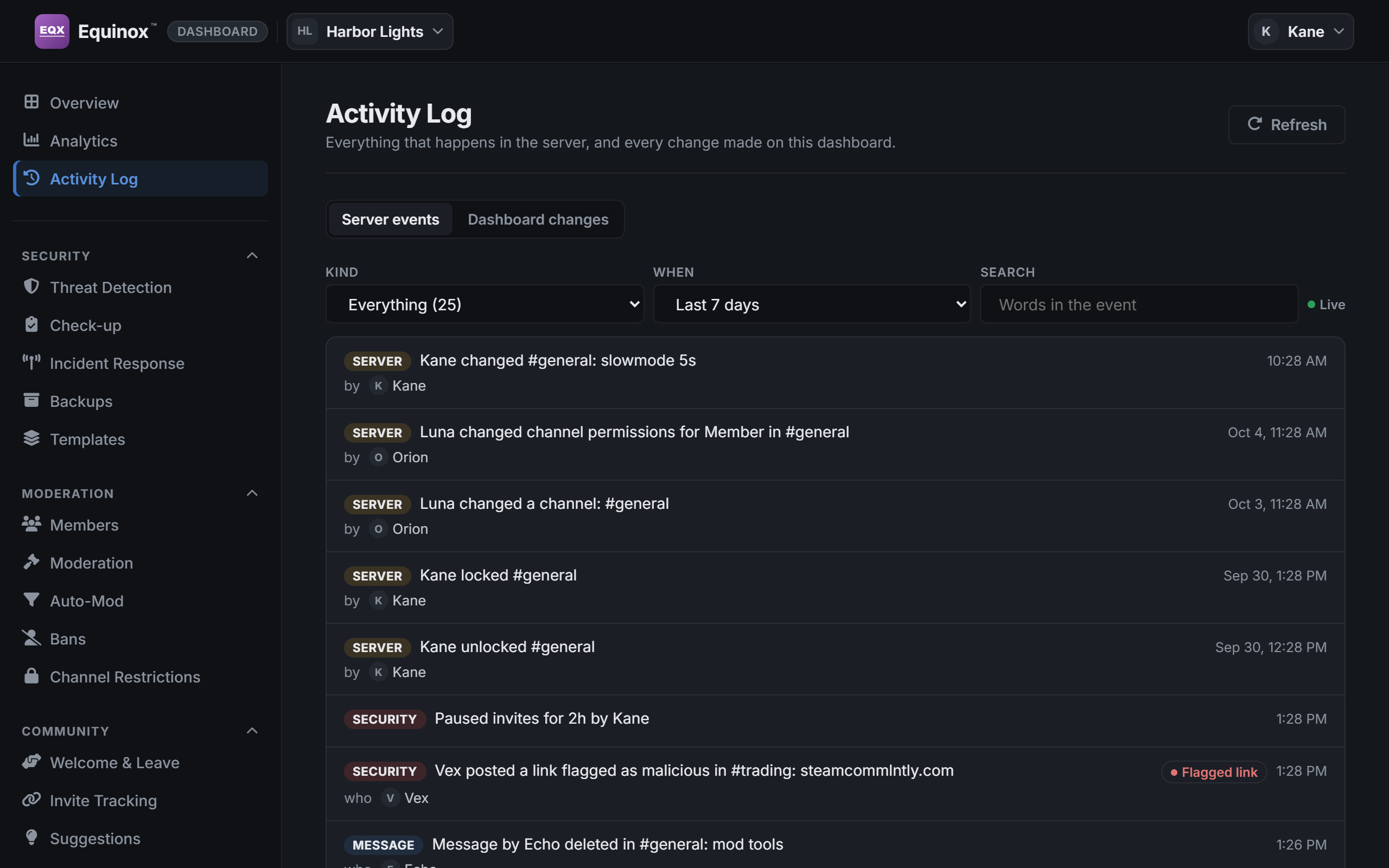Screen dimensions: 1389x868
Task: Click the Threat Detection shield icon
Action: click(31, 286)
